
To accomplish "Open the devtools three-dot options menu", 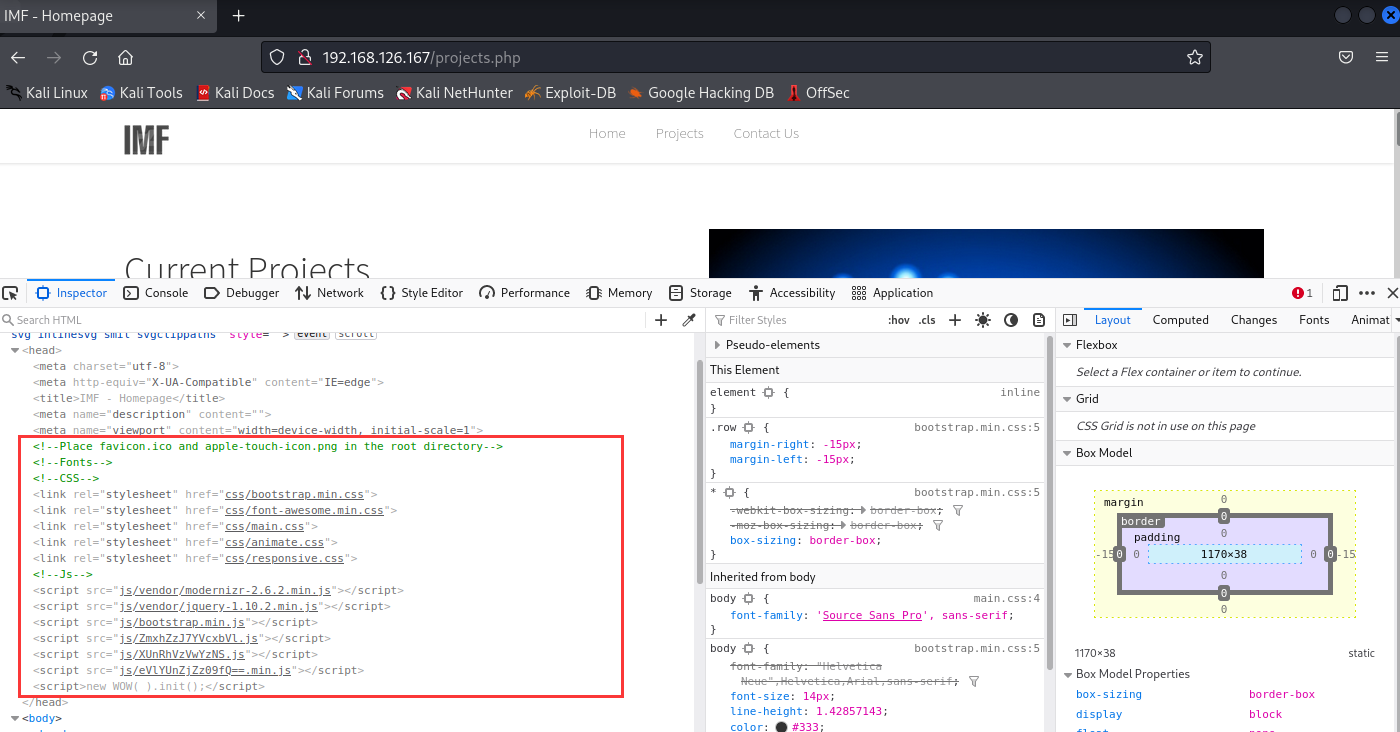I will click(1367, 293).
